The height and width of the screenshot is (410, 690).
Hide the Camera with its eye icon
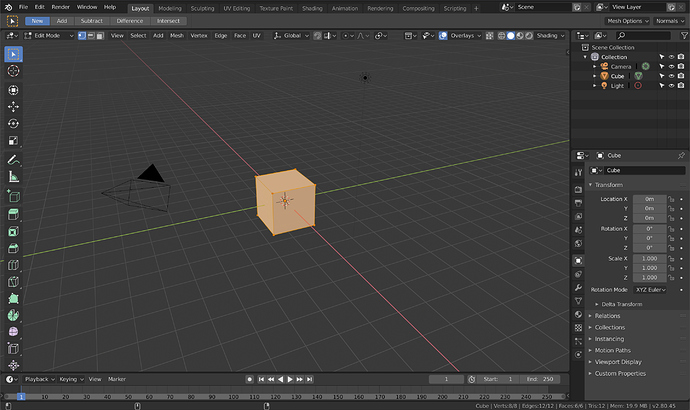pyautogui.click(x=672, y=66)
